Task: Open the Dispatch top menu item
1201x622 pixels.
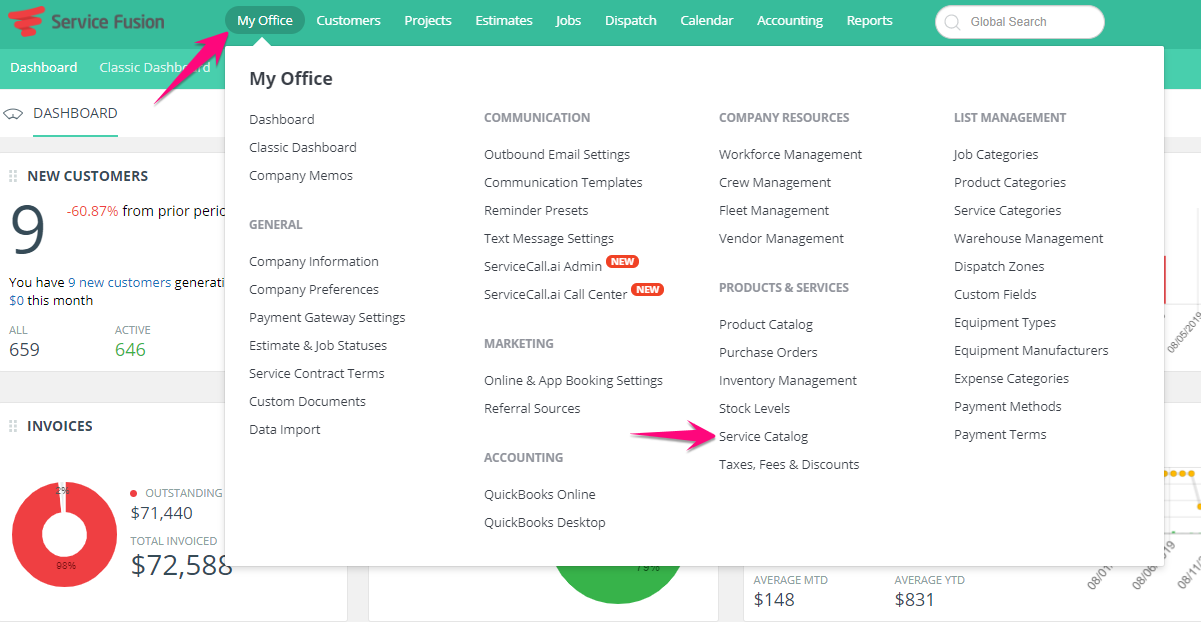Action: tap(631, 21)
